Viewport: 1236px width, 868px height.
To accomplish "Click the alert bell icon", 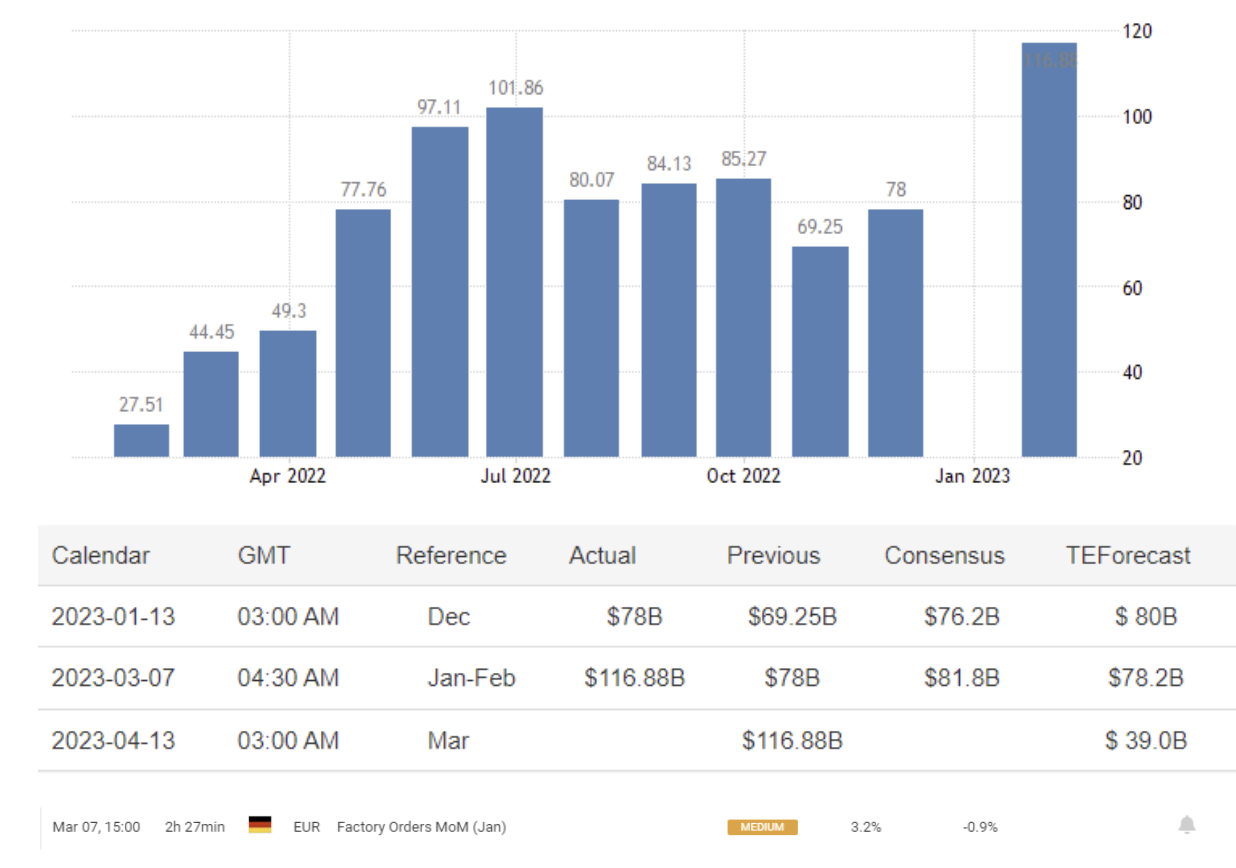I will click(1186, 825).
